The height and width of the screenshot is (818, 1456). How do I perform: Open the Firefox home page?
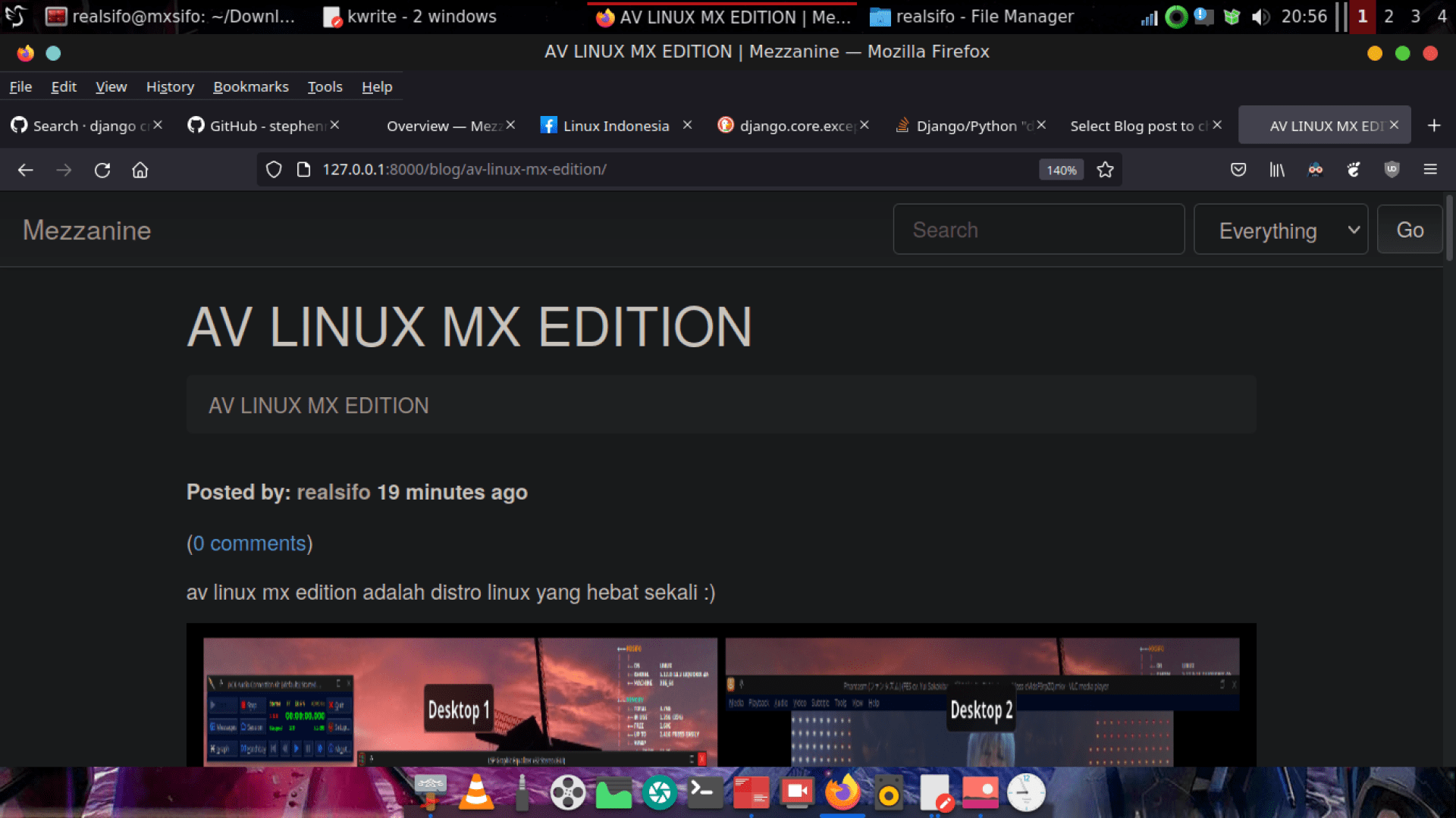pyautogui.click(x=140, y=170)
